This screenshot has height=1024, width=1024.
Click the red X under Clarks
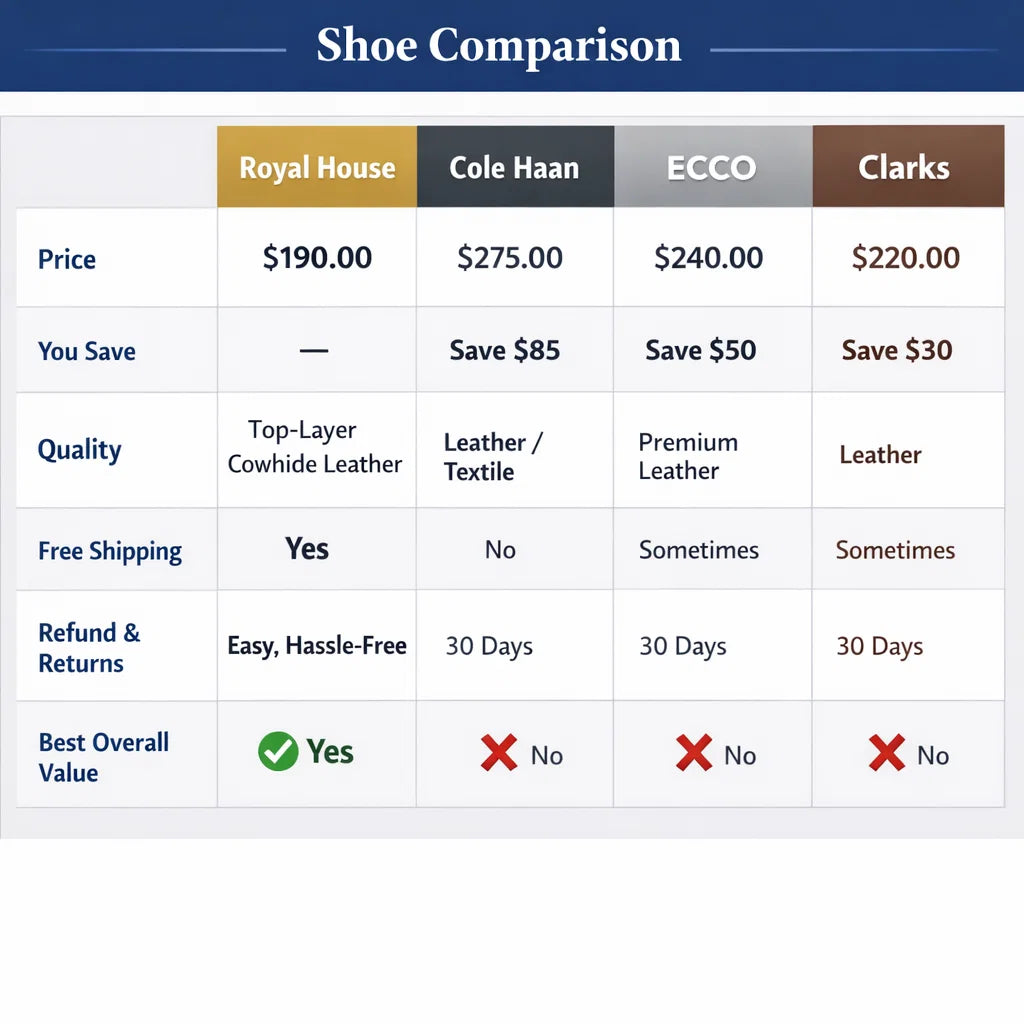tap(887, 754)
